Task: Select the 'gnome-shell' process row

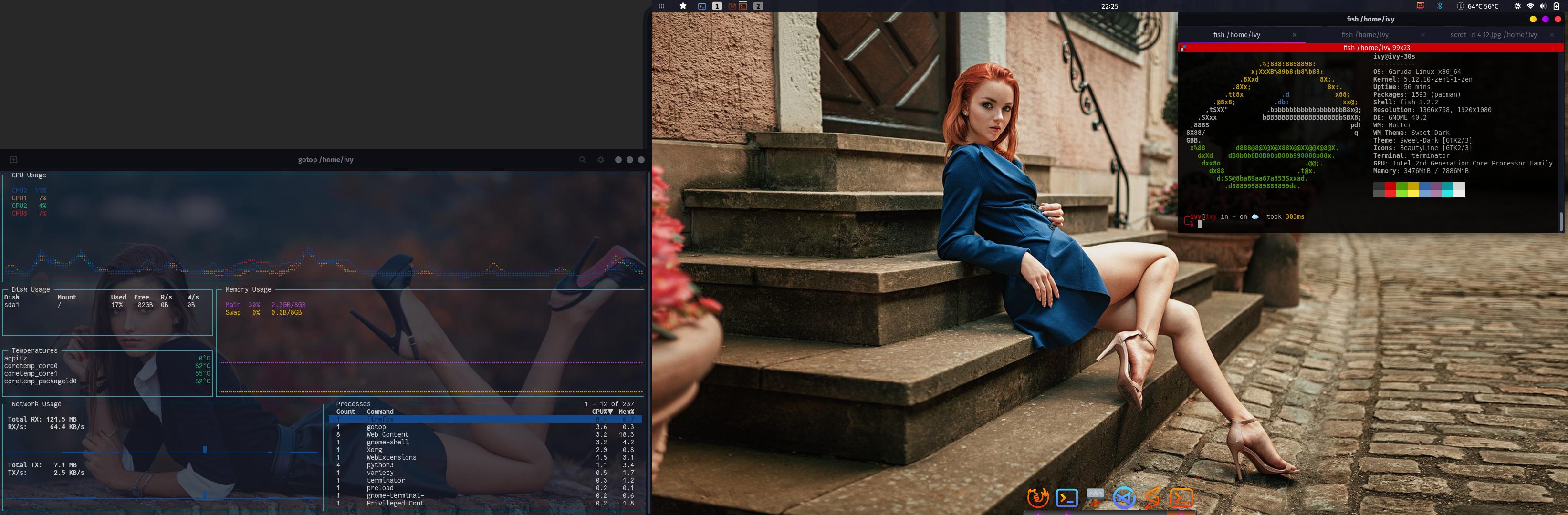Action: coord(485,442)
